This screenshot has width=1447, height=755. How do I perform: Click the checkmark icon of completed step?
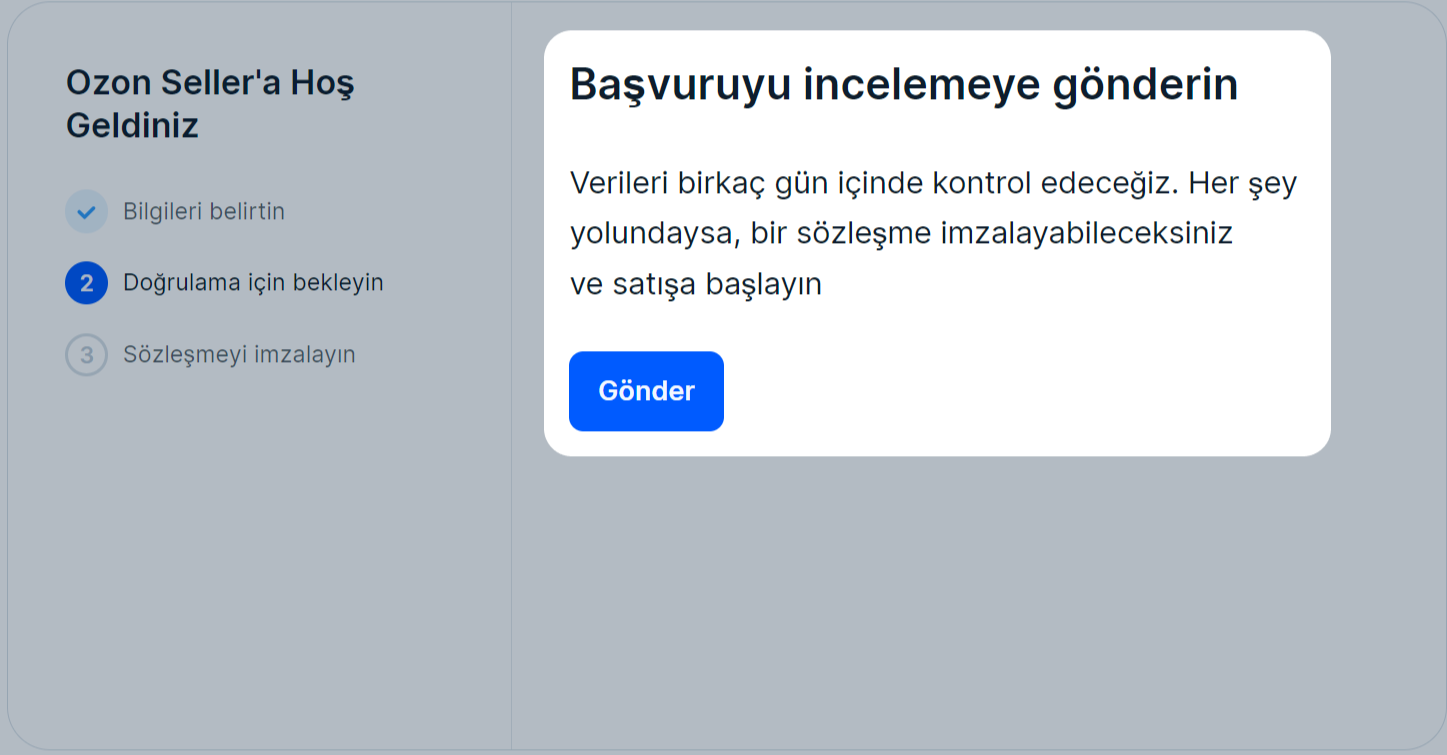pyautogui.click(x=86, y=212)
